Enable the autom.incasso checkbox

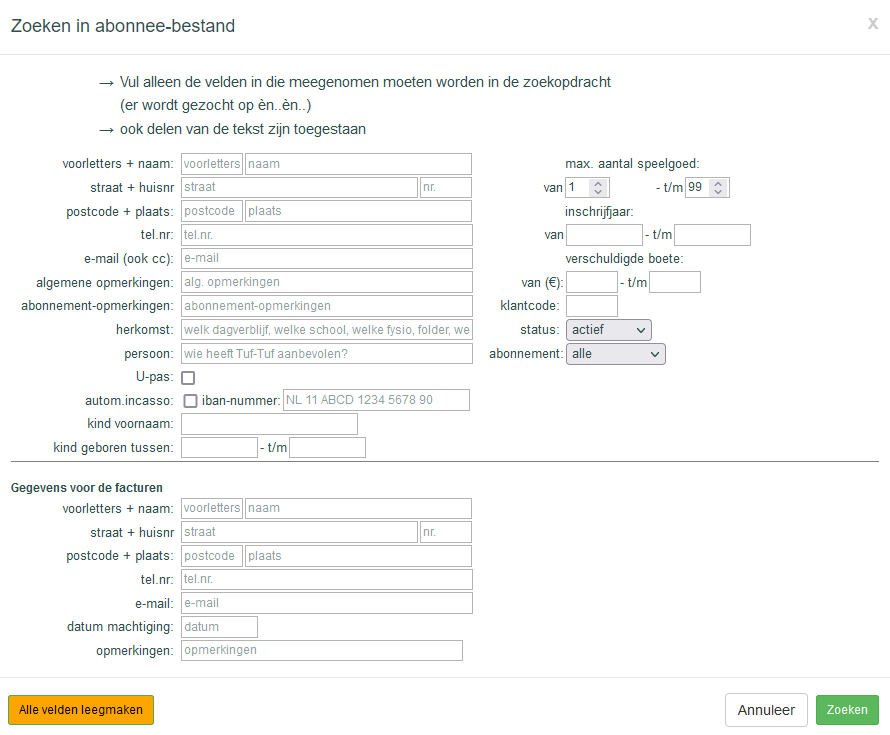[190, 401]
